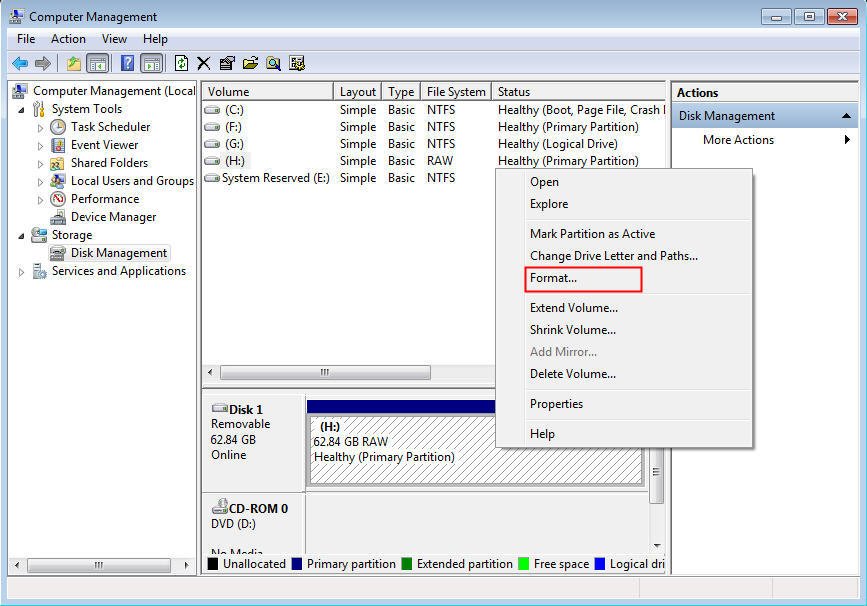Click More Actions in Actions pane
Viewport: 867px width, 606px height.
(x=738, y=140)
